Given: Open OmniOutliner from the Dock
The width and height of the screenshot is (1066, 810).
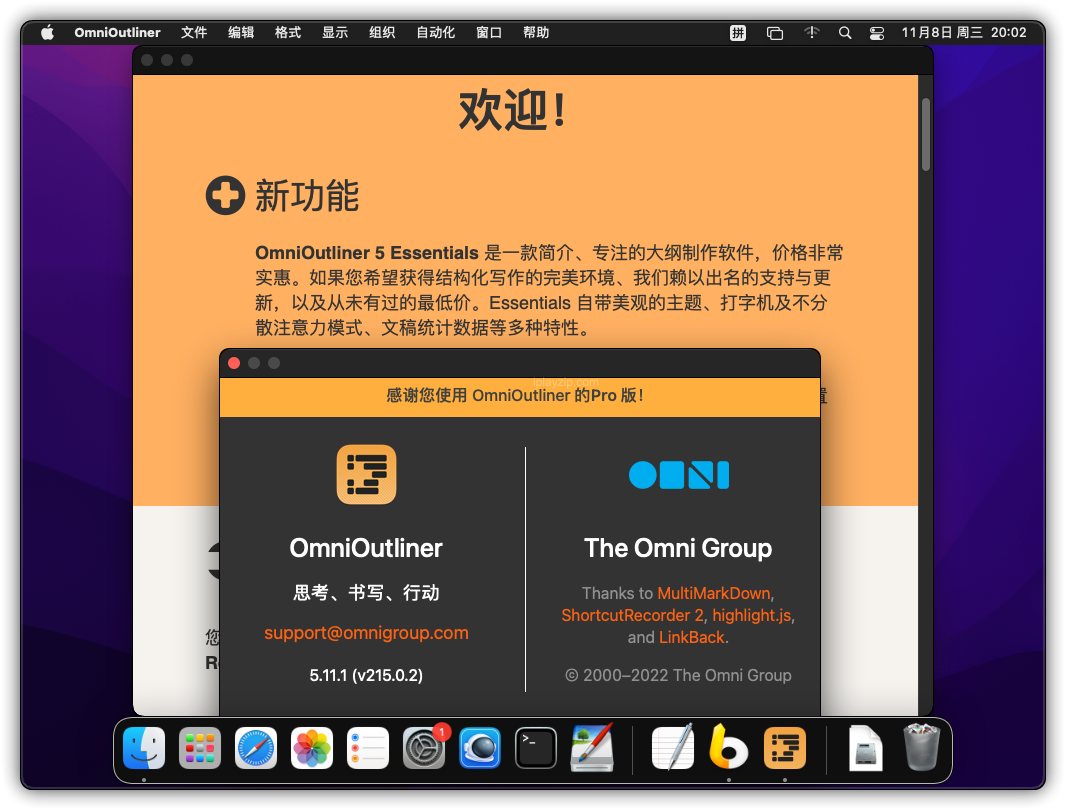Looking at the screenshot, I should pyautogui.click(x=785, y=748).
